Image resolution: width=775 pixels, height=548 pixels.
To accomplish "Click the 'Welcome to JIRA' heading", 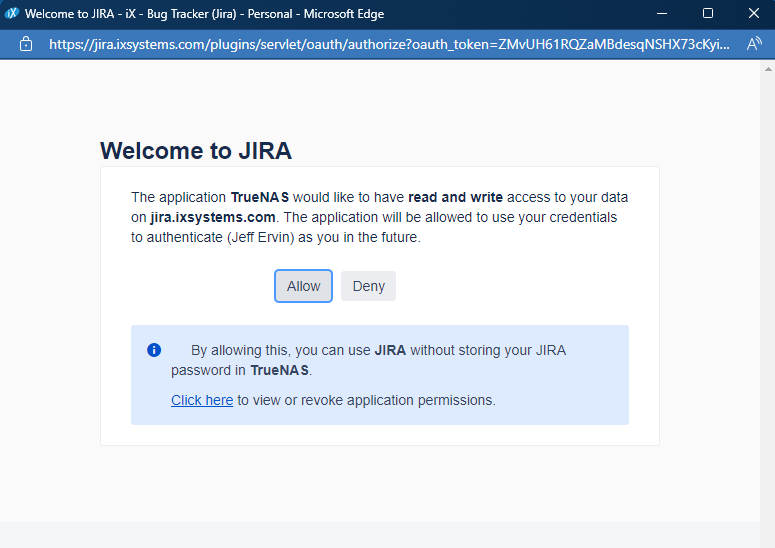I will pyautogui.click(x=196, y=150).
